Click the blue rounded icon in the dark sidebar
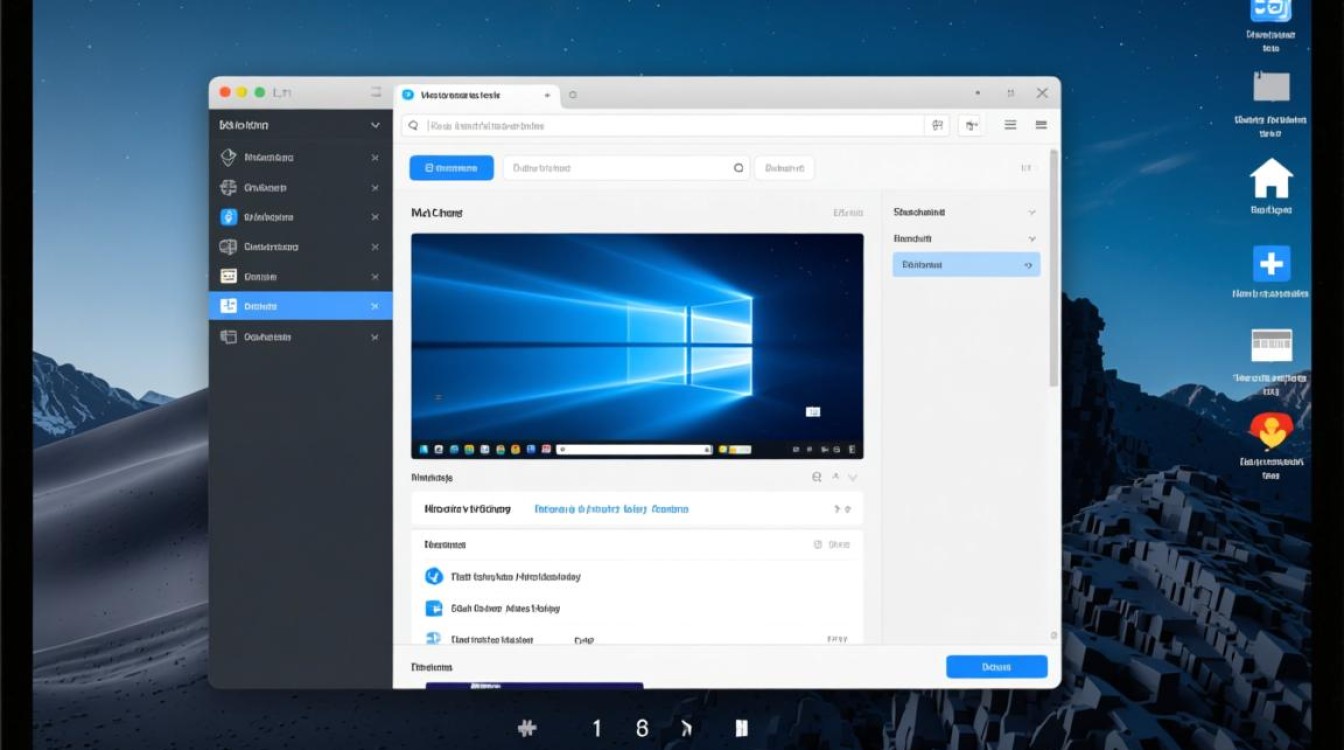 [x=228, y=217]
